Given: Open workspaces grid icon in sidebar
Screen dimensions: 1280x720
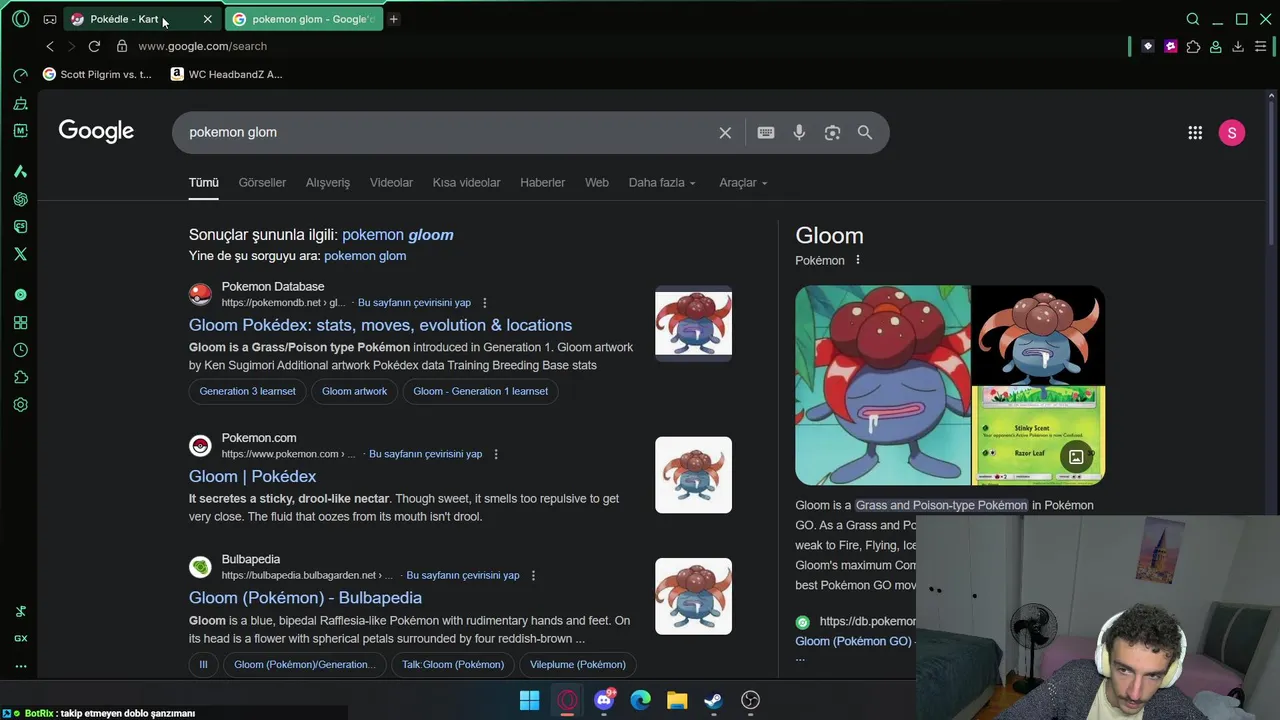Looking at the screenshot, I should [x=20, y=323].
